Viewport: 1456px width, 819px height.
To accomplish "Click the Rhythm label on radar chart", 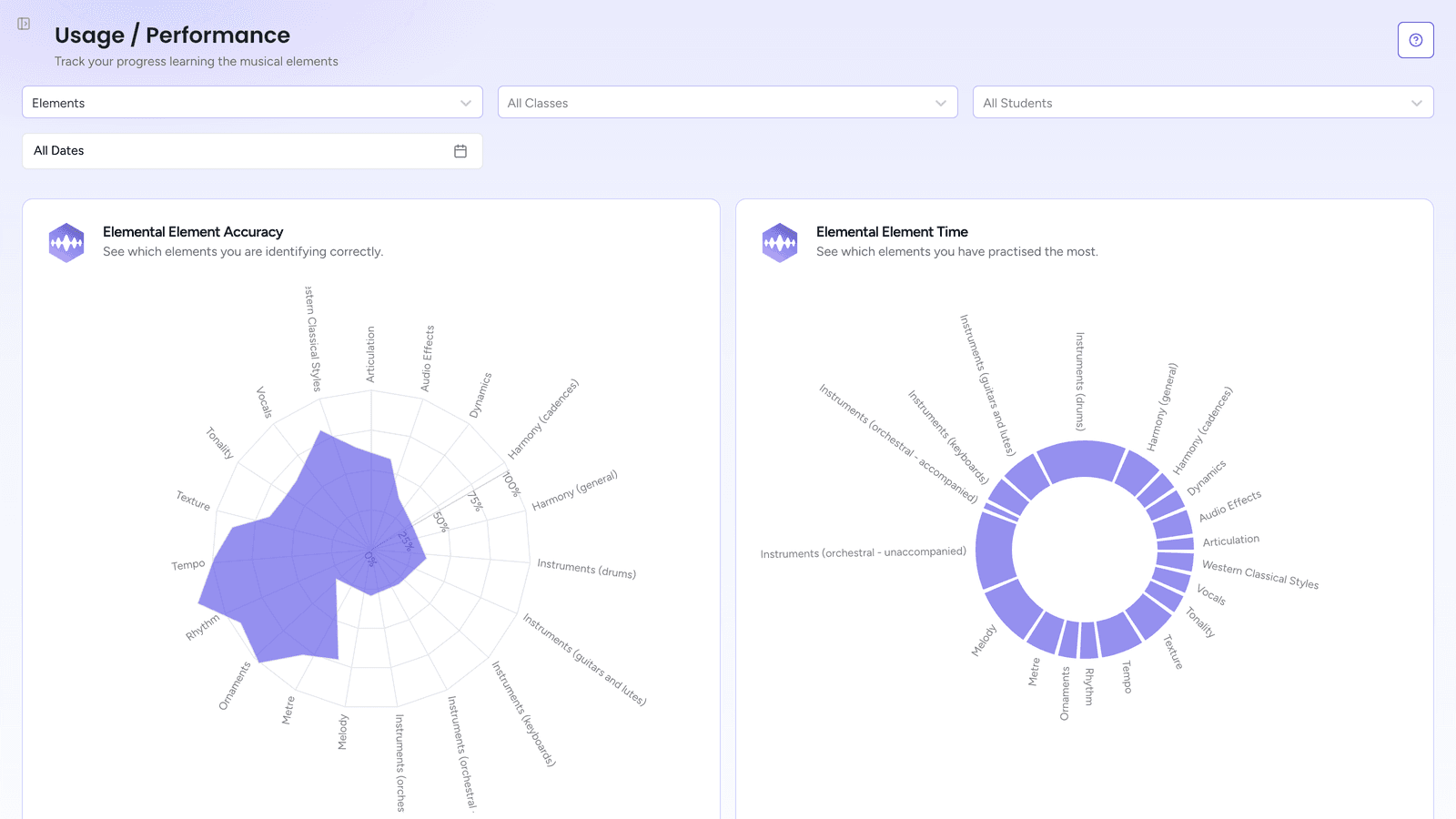I will coord(203,627).
